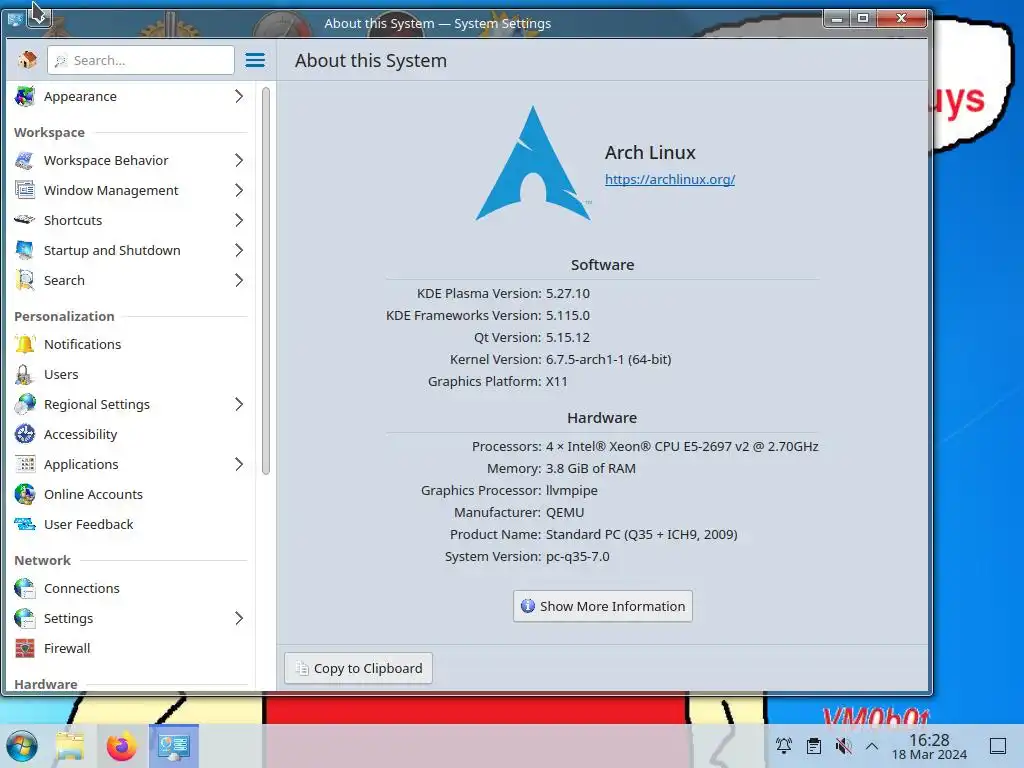1024x768 pixels.
Task: Click the Show More Information button
Action: point(602,606)
